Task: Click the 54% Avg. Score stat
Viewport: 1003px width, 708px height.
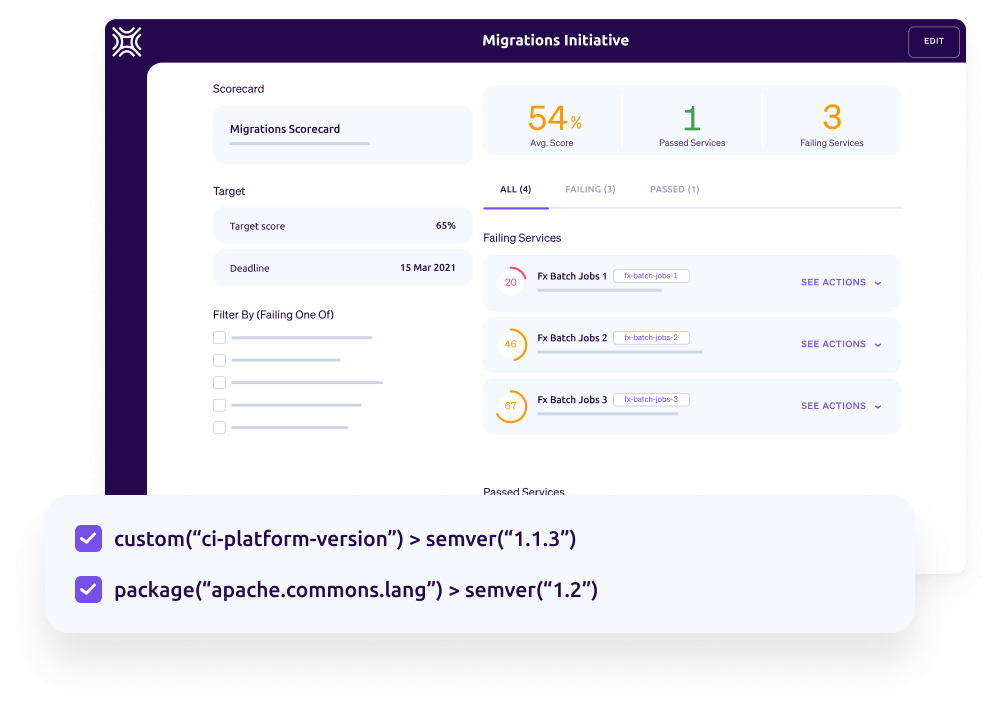Action: pyautogui.click(x=553, y=125)
